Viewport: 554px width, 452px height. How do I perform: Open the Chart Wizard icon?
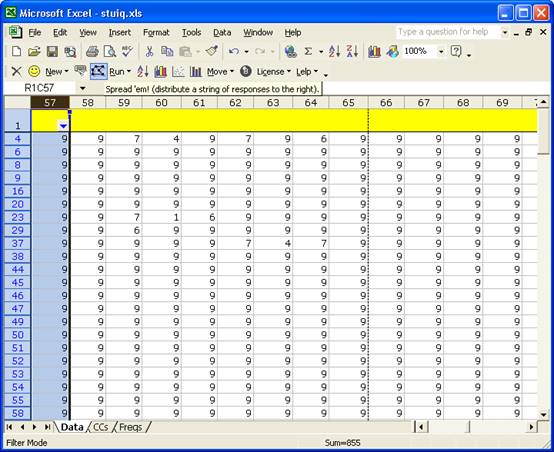coord(374,52)
